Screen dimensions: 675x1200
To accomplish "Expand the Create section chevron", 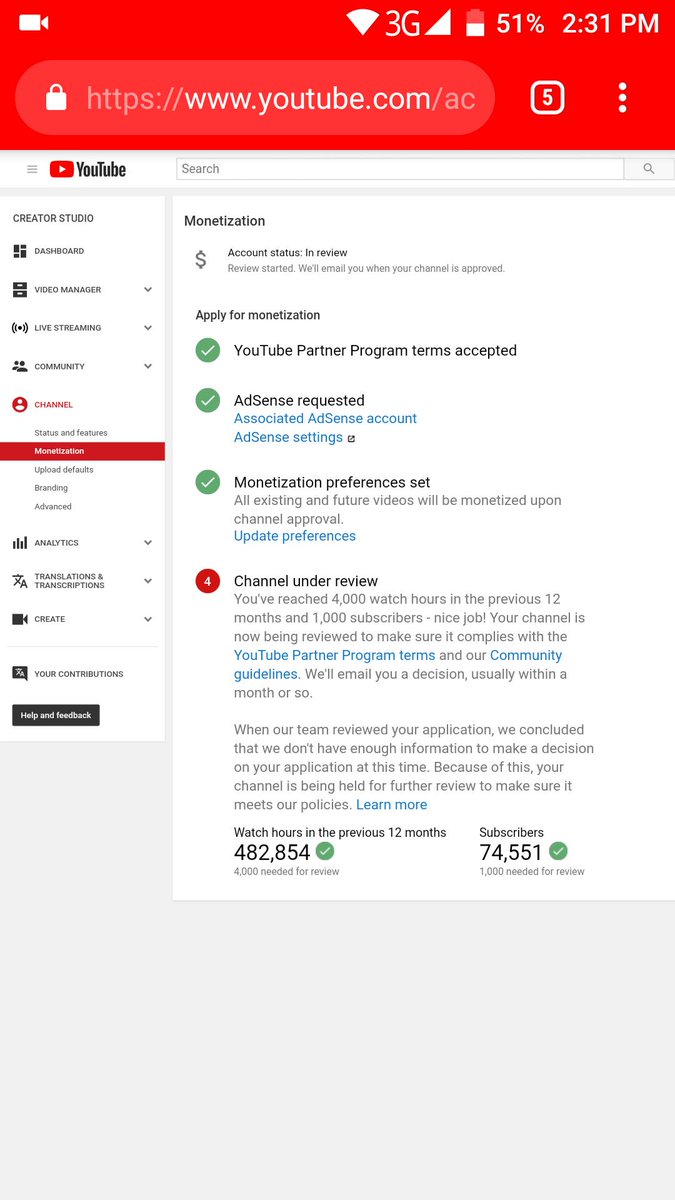I will pyautogui.click(x=148, y=619).
